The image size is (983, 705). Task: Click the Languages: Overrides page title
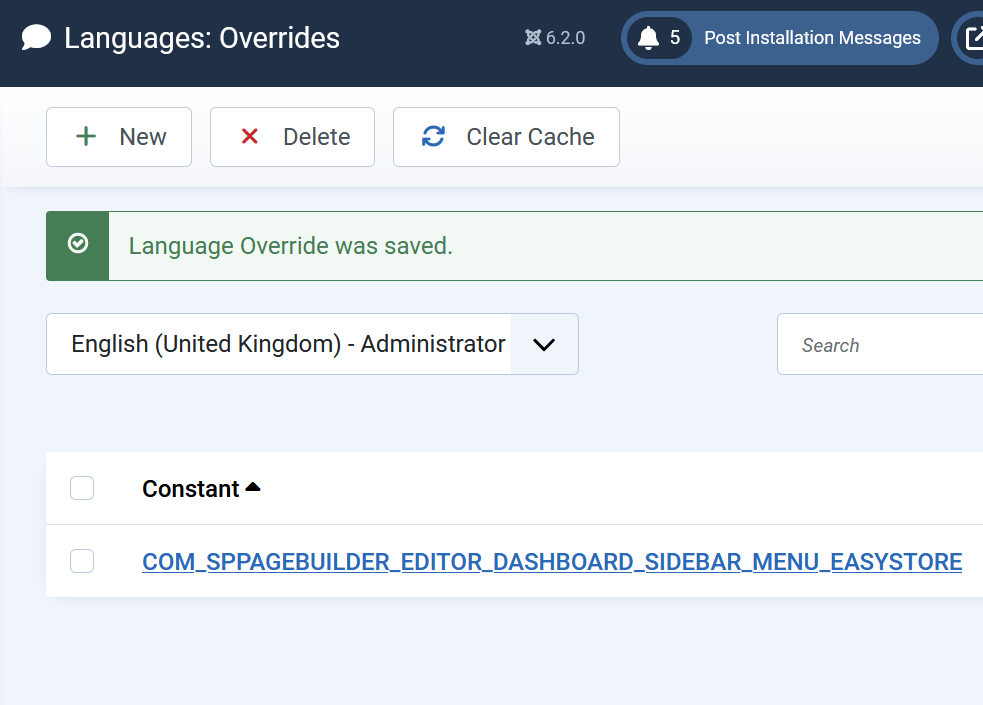coord(202,38)
